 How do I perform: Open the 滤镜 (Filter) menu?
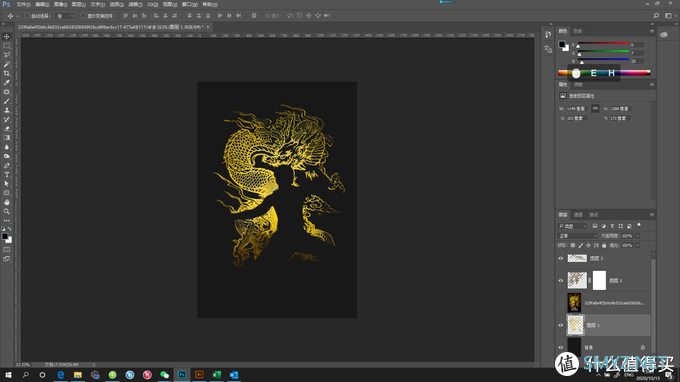pos(135,4)
